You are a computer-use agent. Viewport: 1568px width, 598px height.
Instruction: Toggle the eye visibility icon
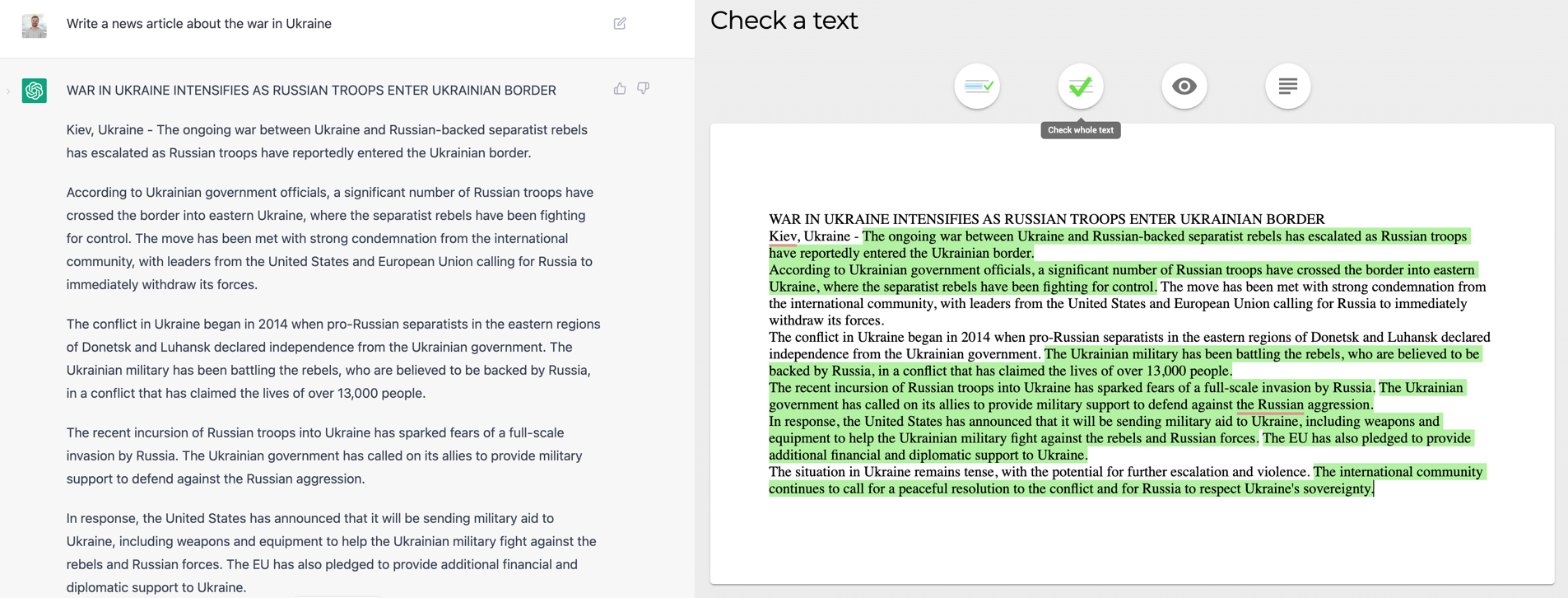pyautogui.click(x=1184, y=86)
